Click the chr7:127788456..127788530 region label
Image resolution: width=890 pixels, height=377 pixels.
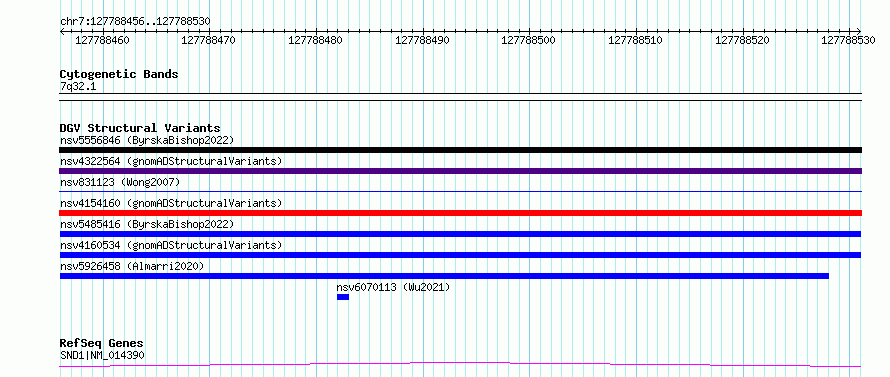tap(135, 22)
